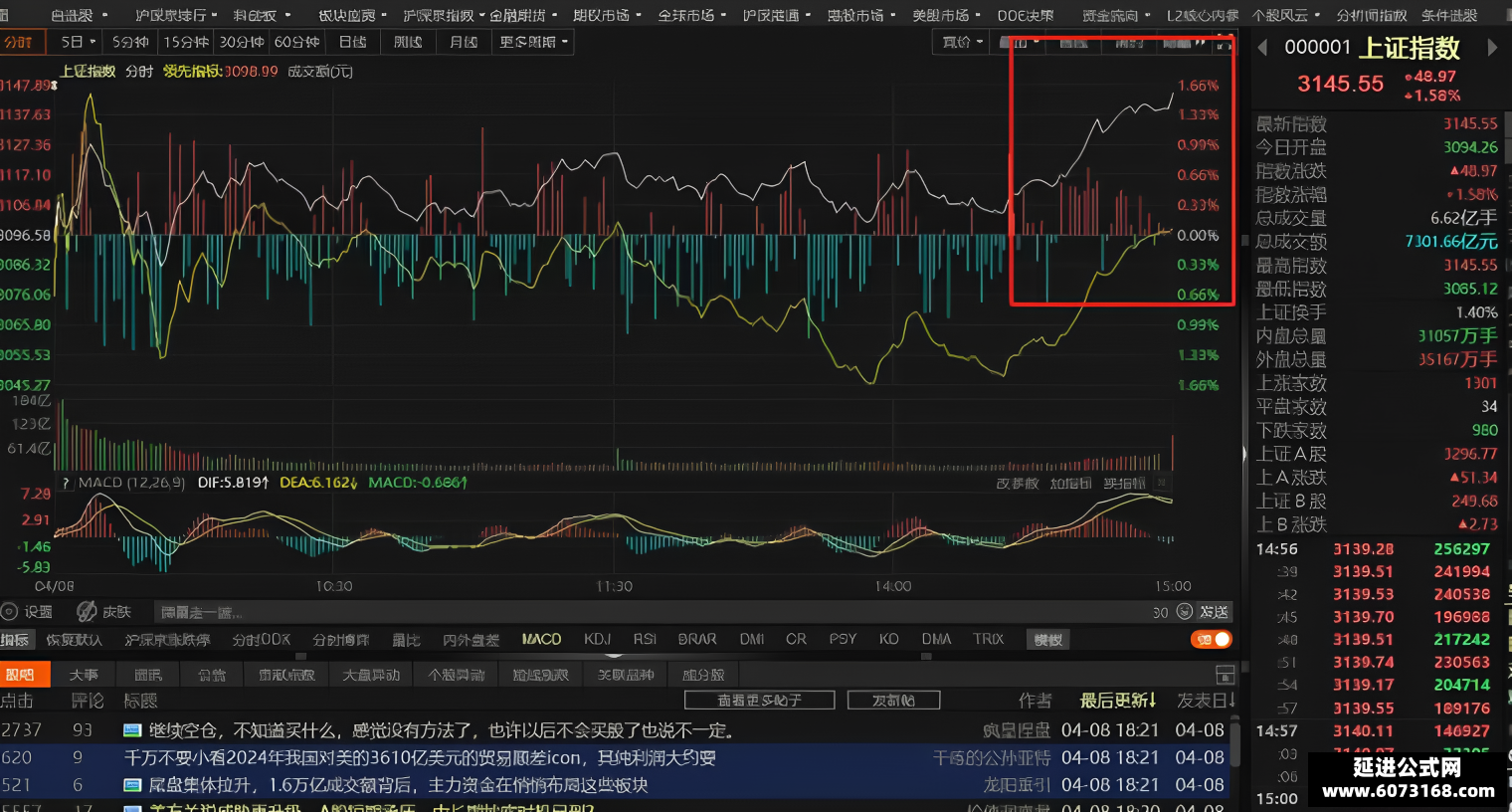Switch to the 15-minute chart tab
The width and height of the screenshot is (1512, 812).
pos(186,42)
